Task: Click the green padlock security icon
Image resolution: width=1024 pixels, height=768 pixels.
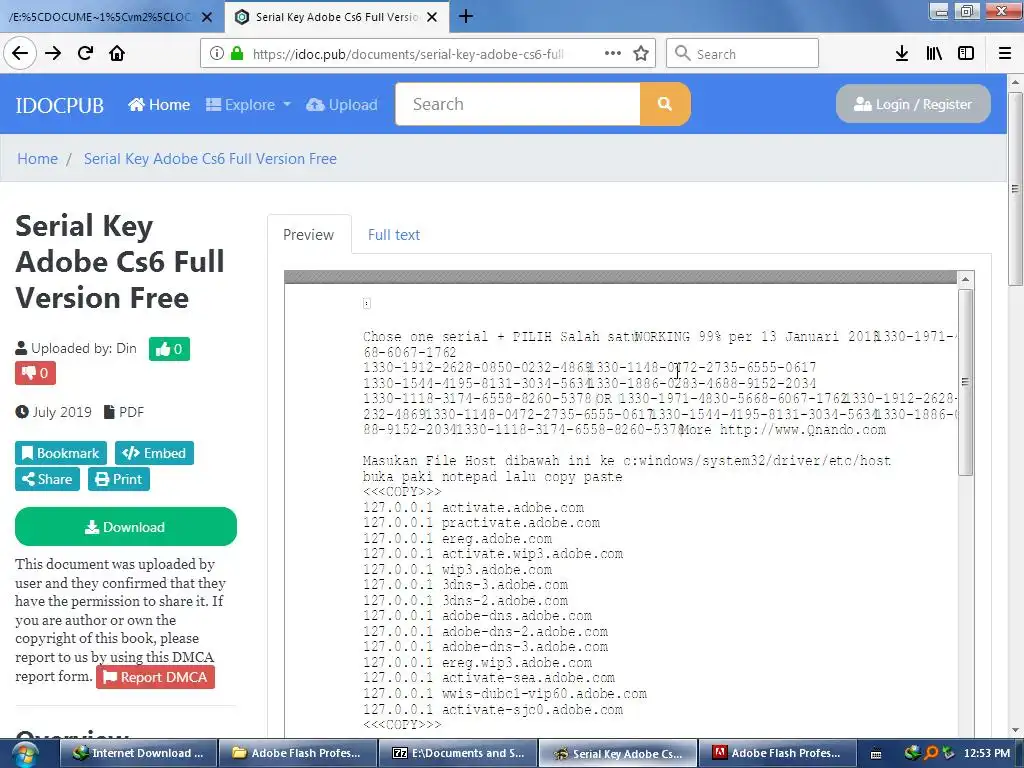Action: 236,54
